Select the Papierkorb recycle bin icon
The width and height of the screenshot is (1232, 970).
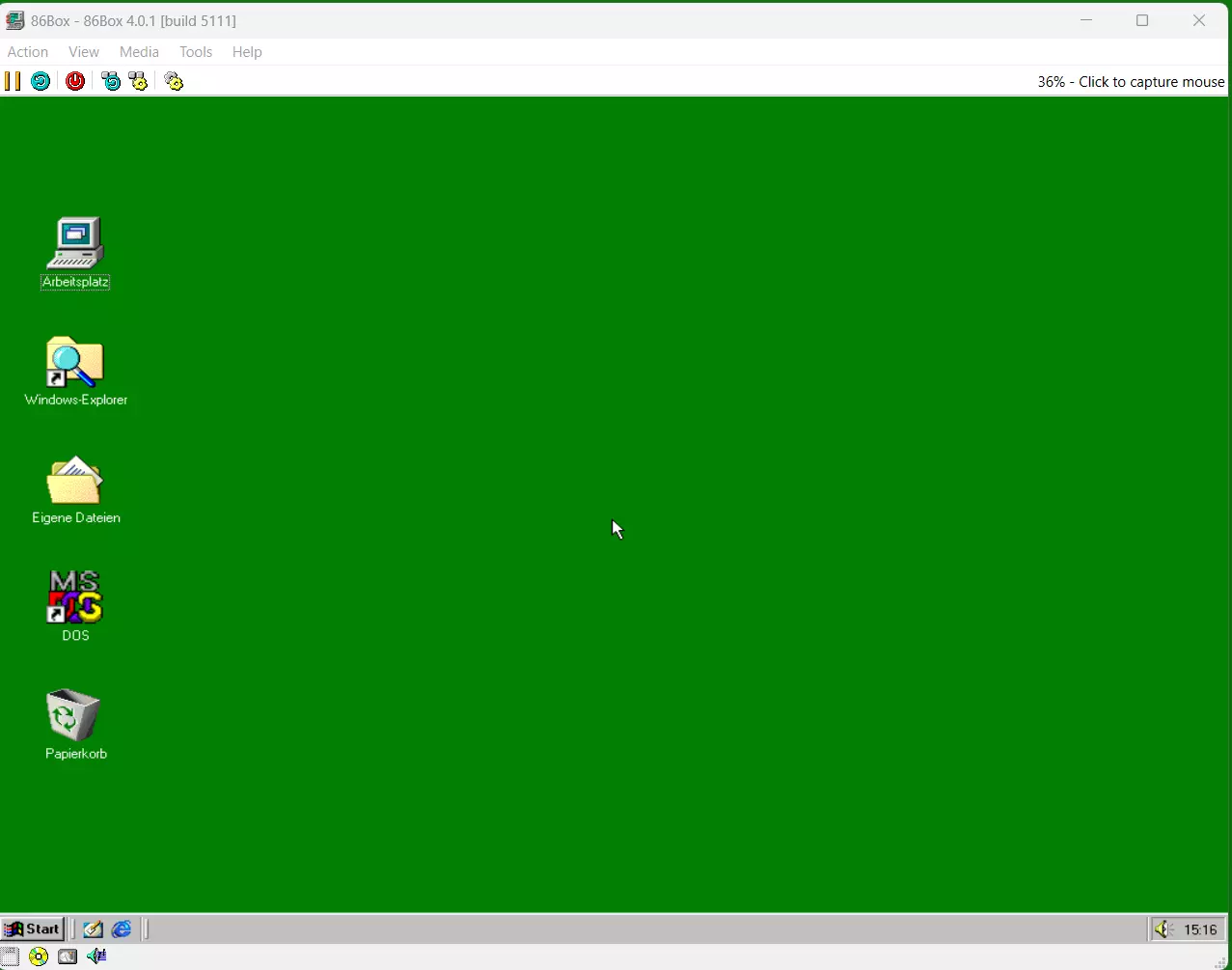click(75, 714)
